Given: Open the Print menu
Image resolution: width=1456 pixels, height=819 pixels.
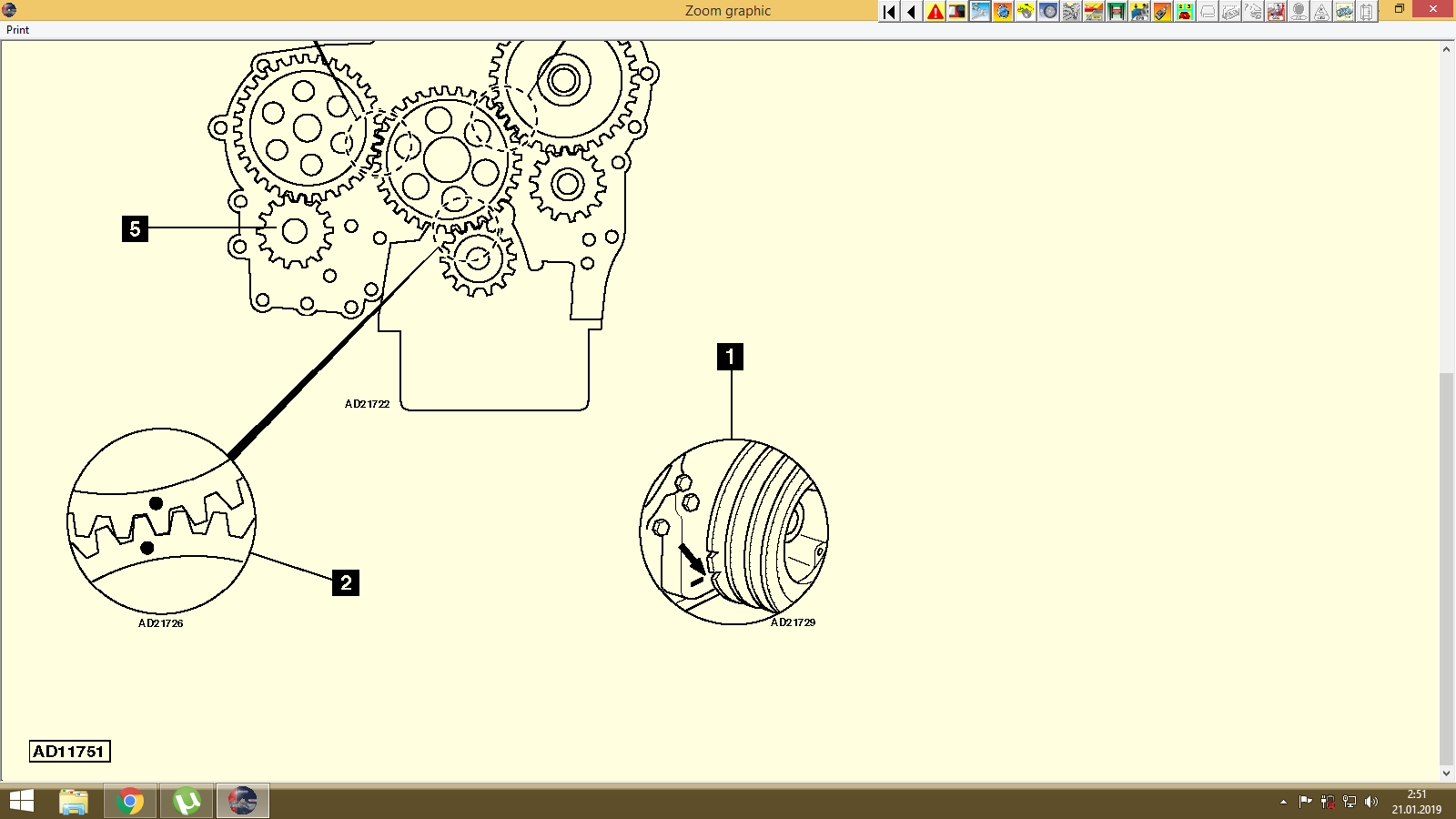Looking at the screenshot, I should tap(16, 29).
